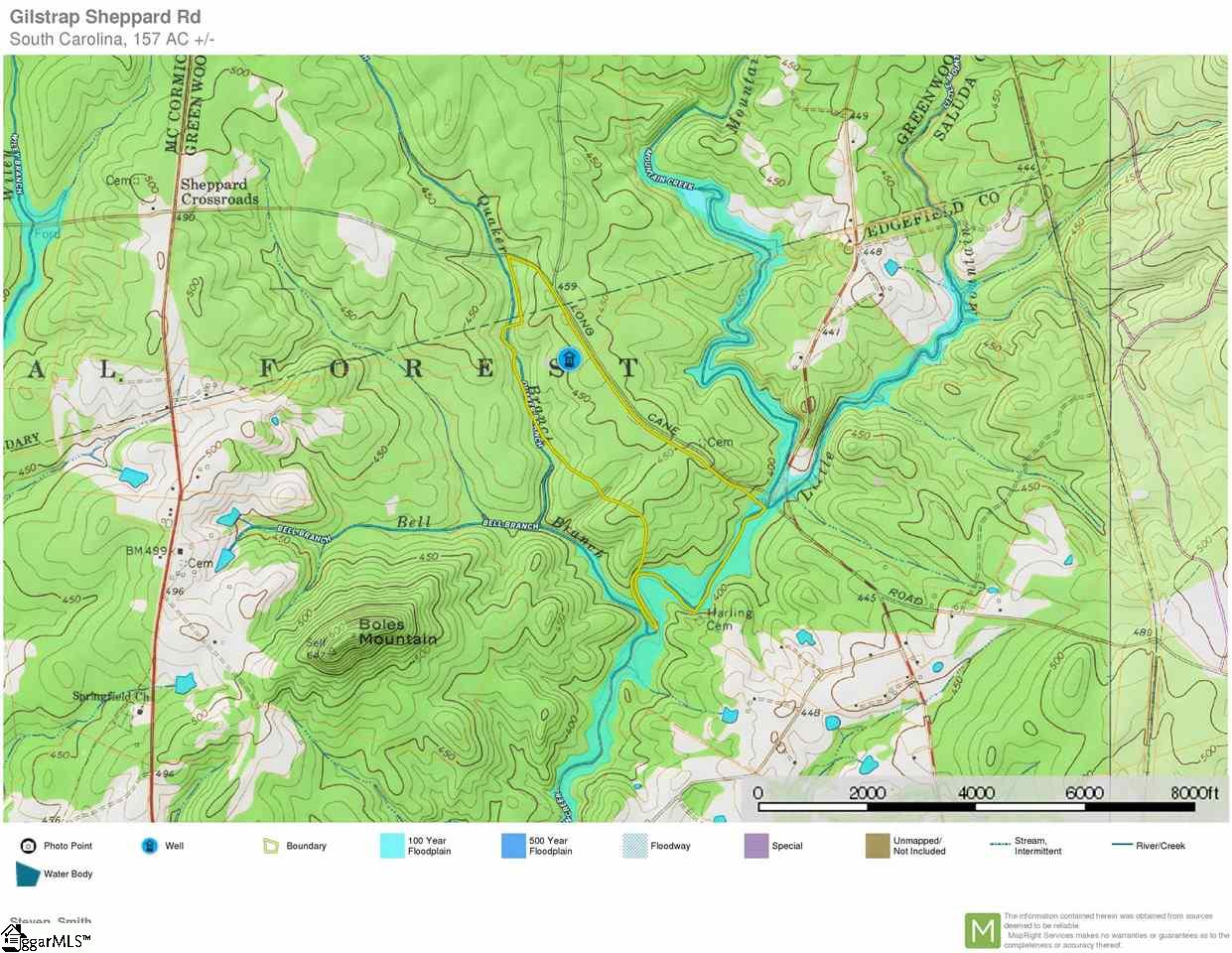Click the River/Creek legend line symbol
This screenshot has height=953, width=1232.
(1122, 845)
